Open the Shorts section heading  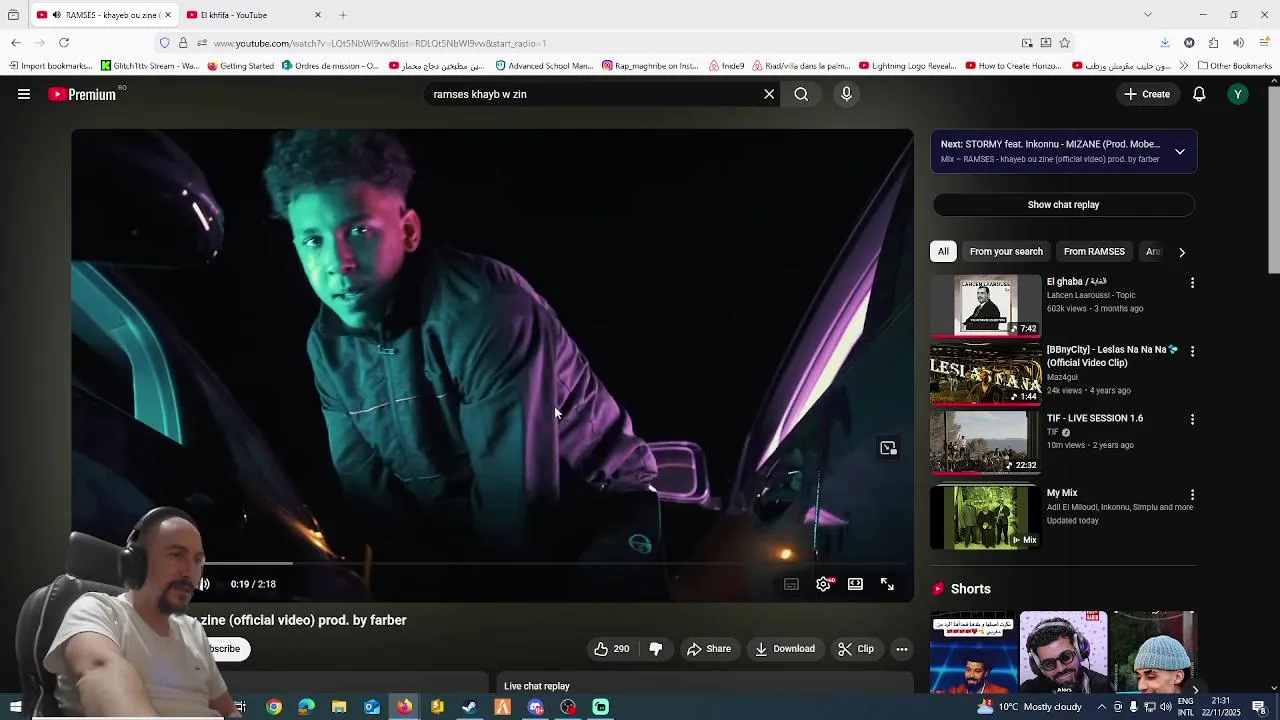[971, 589]
